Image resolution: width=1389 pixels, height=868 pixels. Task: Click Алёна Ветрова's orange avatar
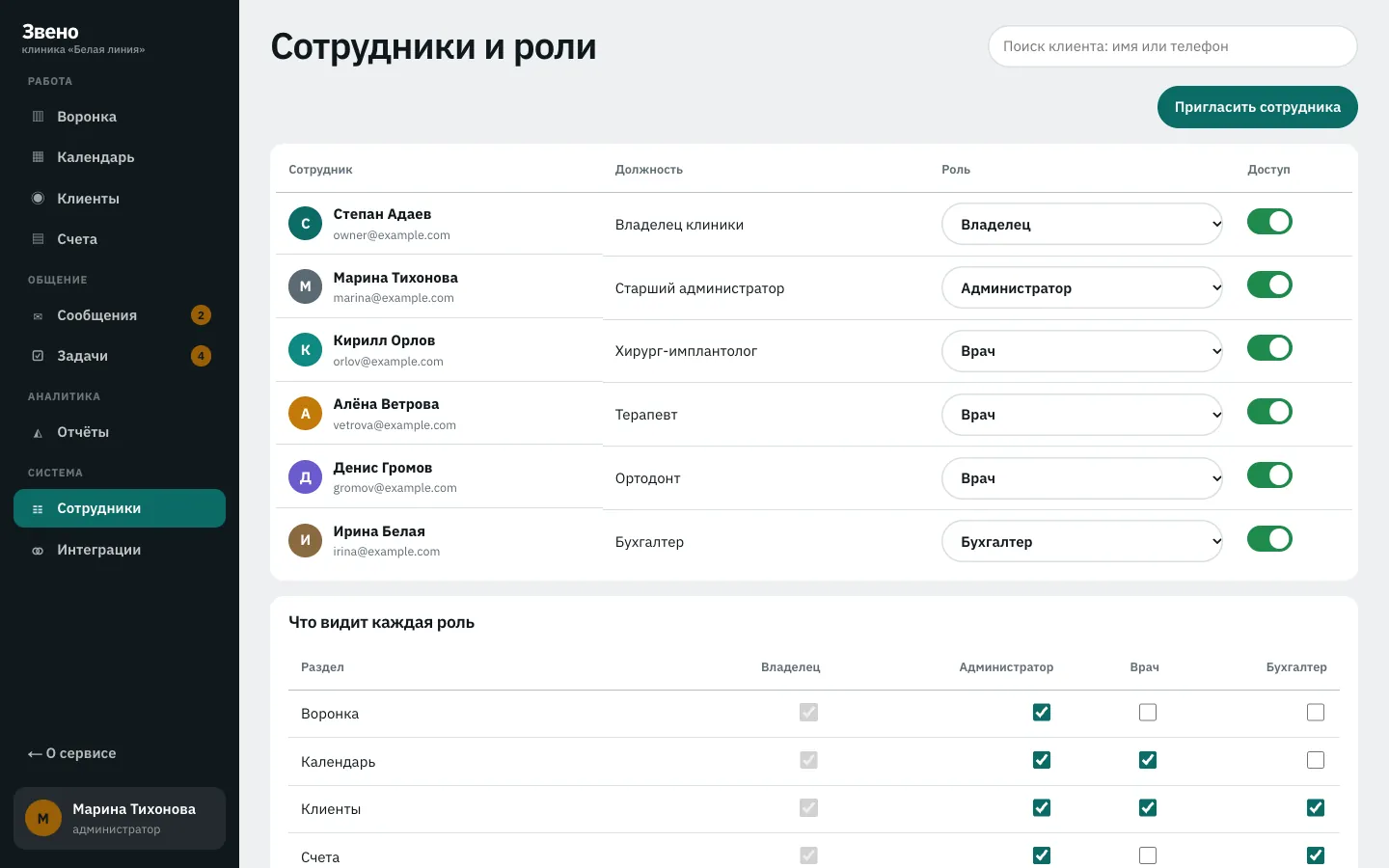point(305,414)
